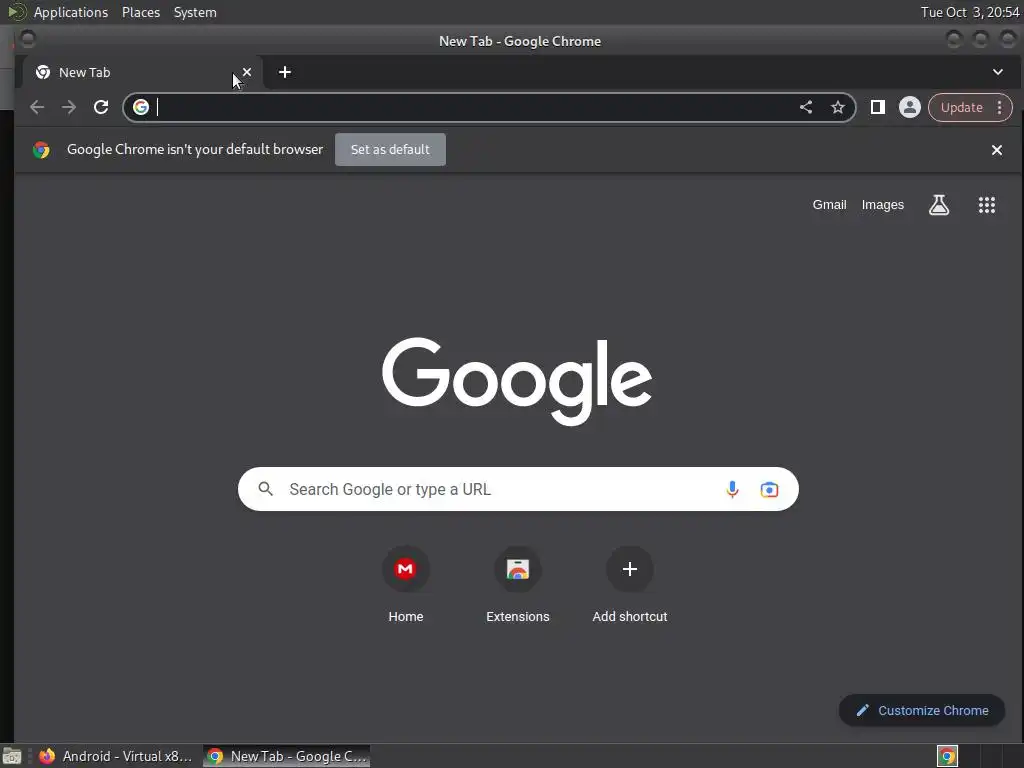Click the Chrome icon in the system tray

[947, 756]
